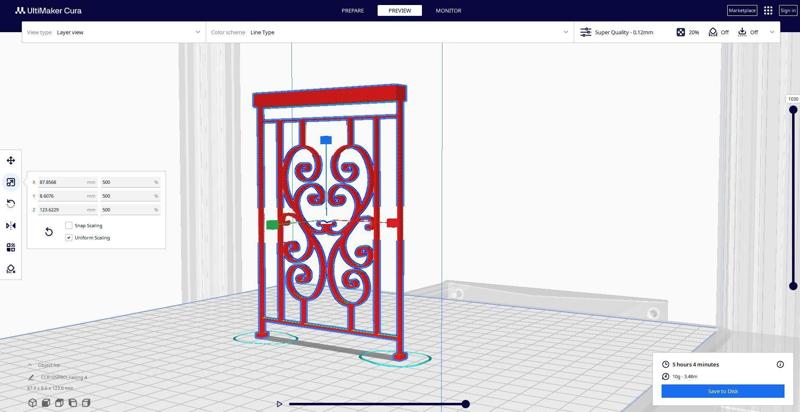This screenshot has height=412, width=800.
Task: Click the layer slider top handle
Action: [793, 110]
